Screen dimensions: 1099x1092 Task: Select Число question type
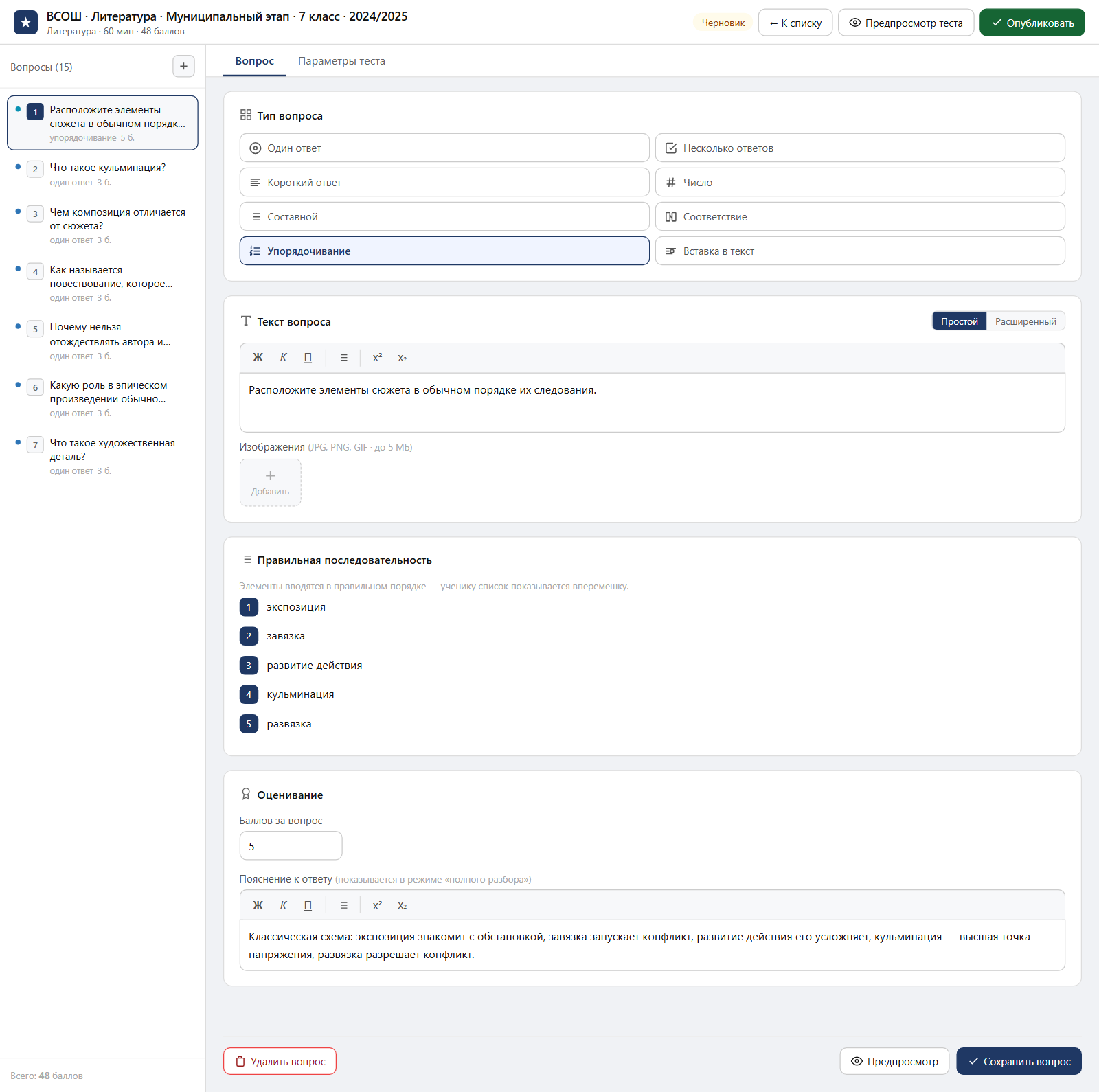[x=860, y=182]
